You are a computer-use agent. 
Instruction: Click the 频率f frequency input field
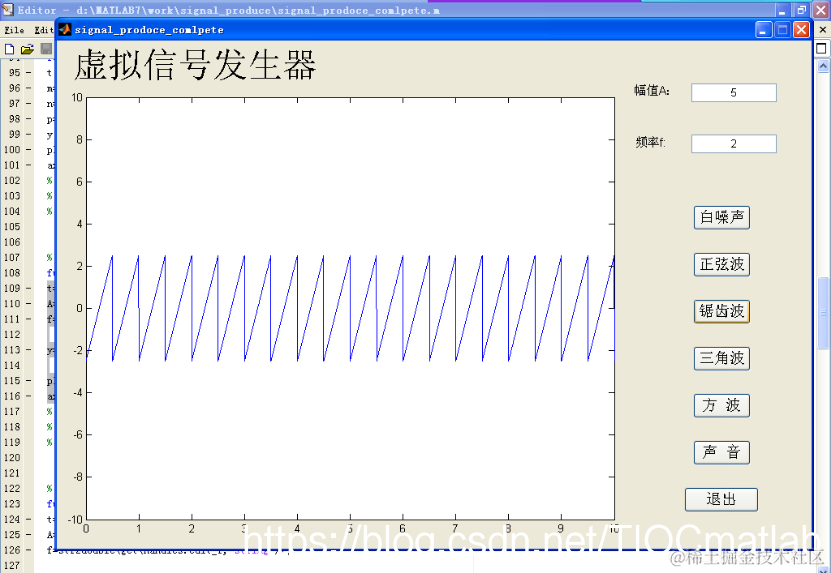(x=733, y=144)
